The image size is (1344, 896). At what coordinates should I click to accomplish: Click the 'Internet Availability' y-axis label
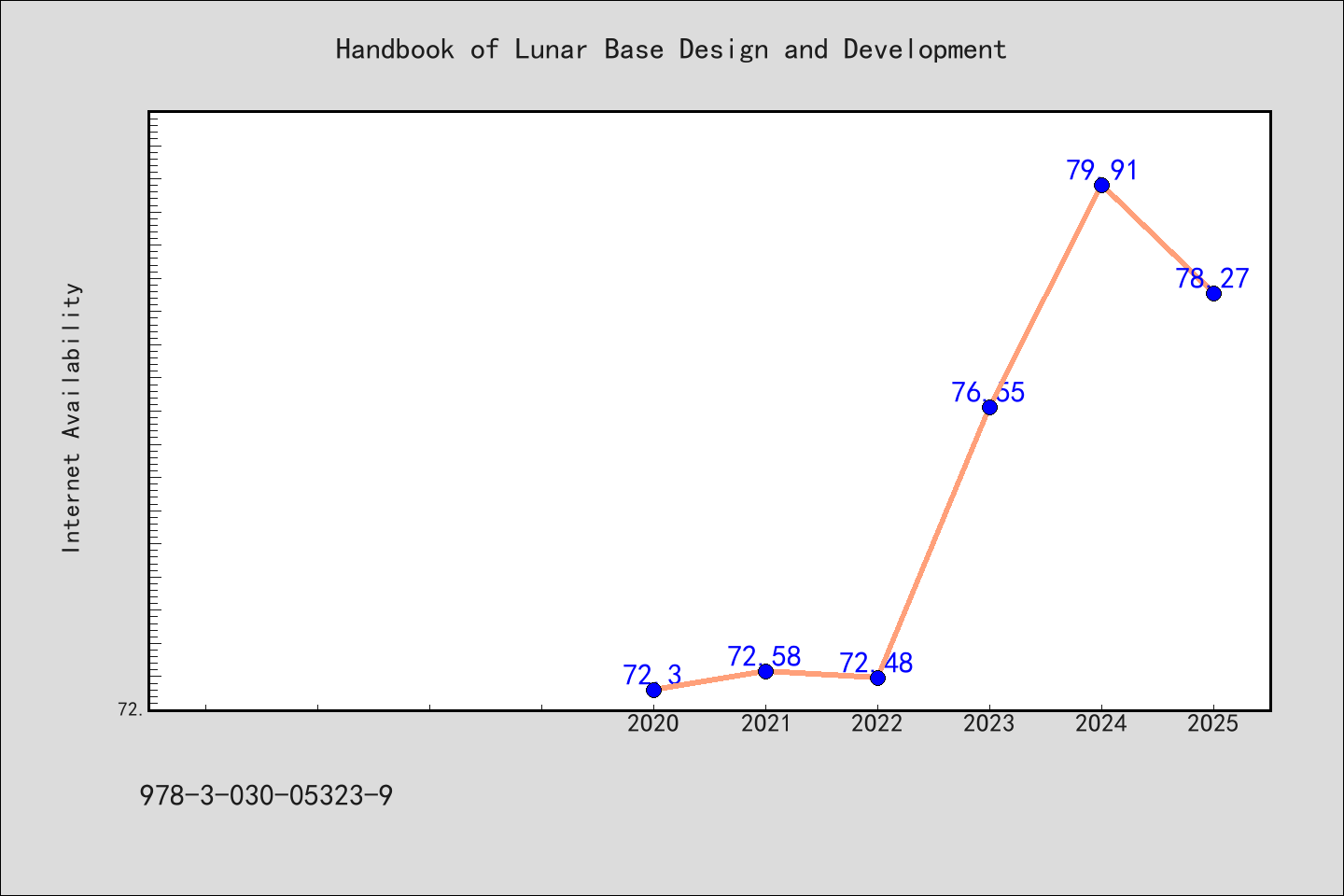pyautogui.click(x=72, y=417)
